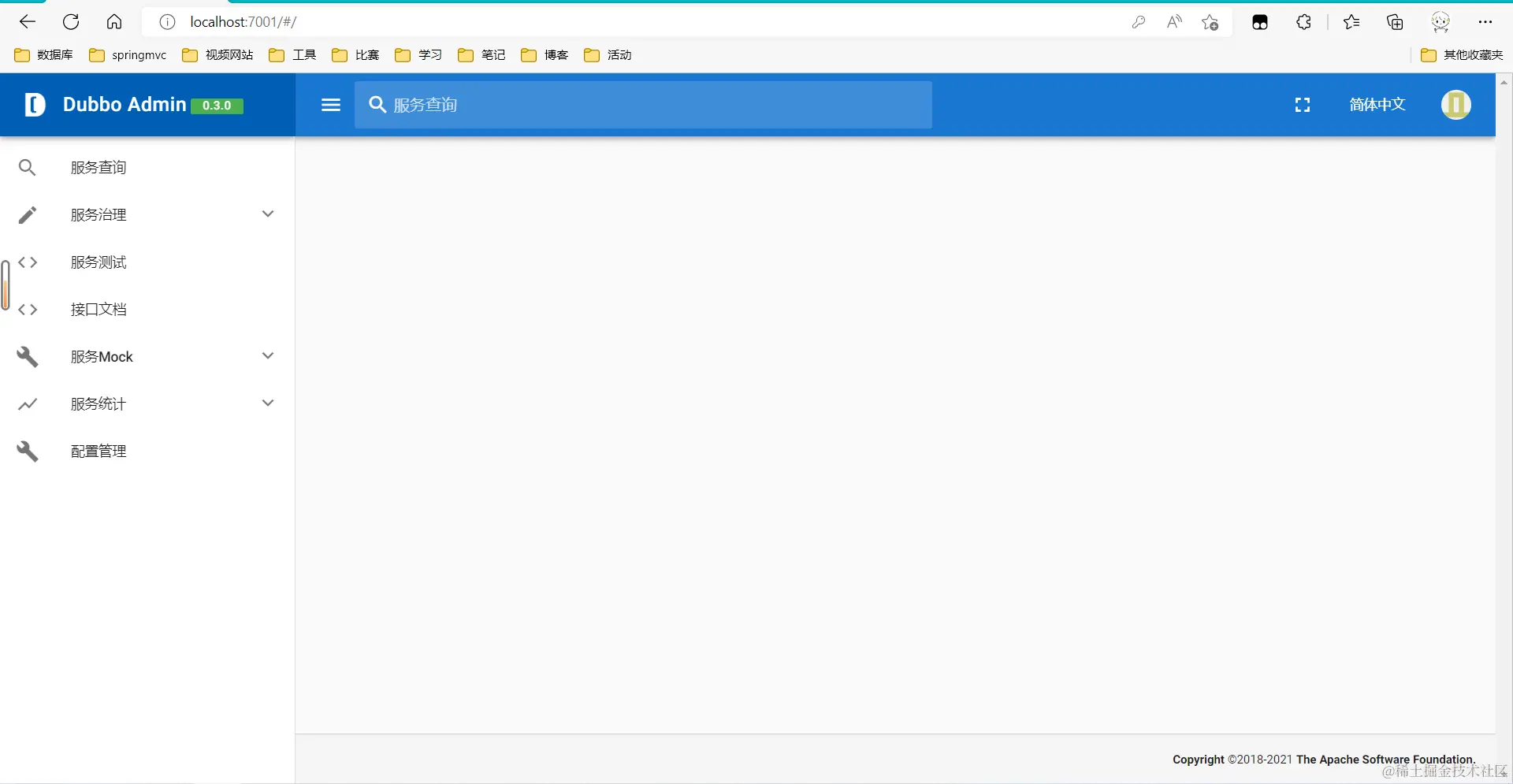The width and height of the screenshot is (1513, 784).
Task: Click the Dubbo Admin title
Action: (125, 104)
